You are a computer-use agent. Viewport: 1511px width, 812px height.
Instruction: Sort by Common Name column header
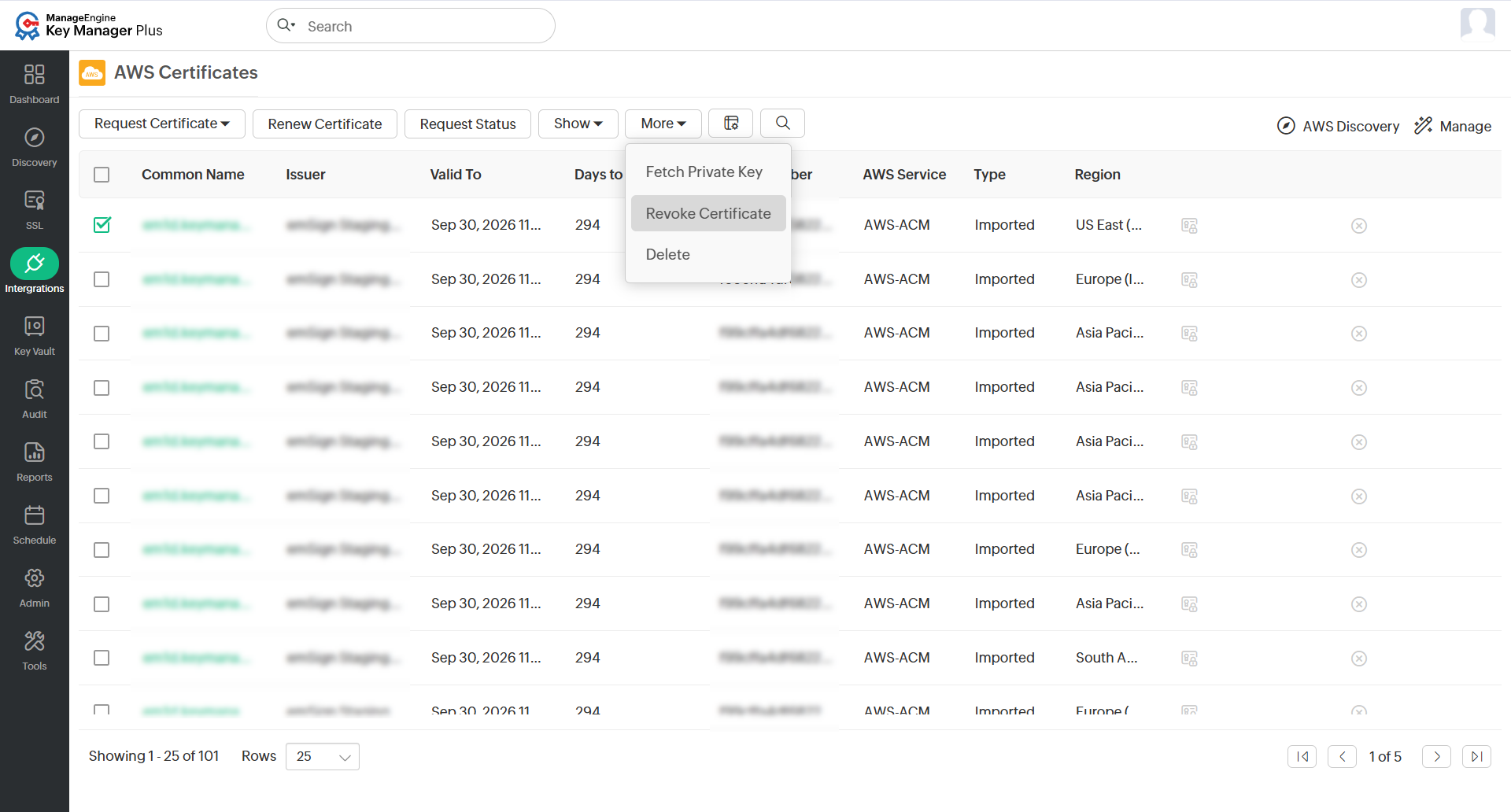click(193, 175)
